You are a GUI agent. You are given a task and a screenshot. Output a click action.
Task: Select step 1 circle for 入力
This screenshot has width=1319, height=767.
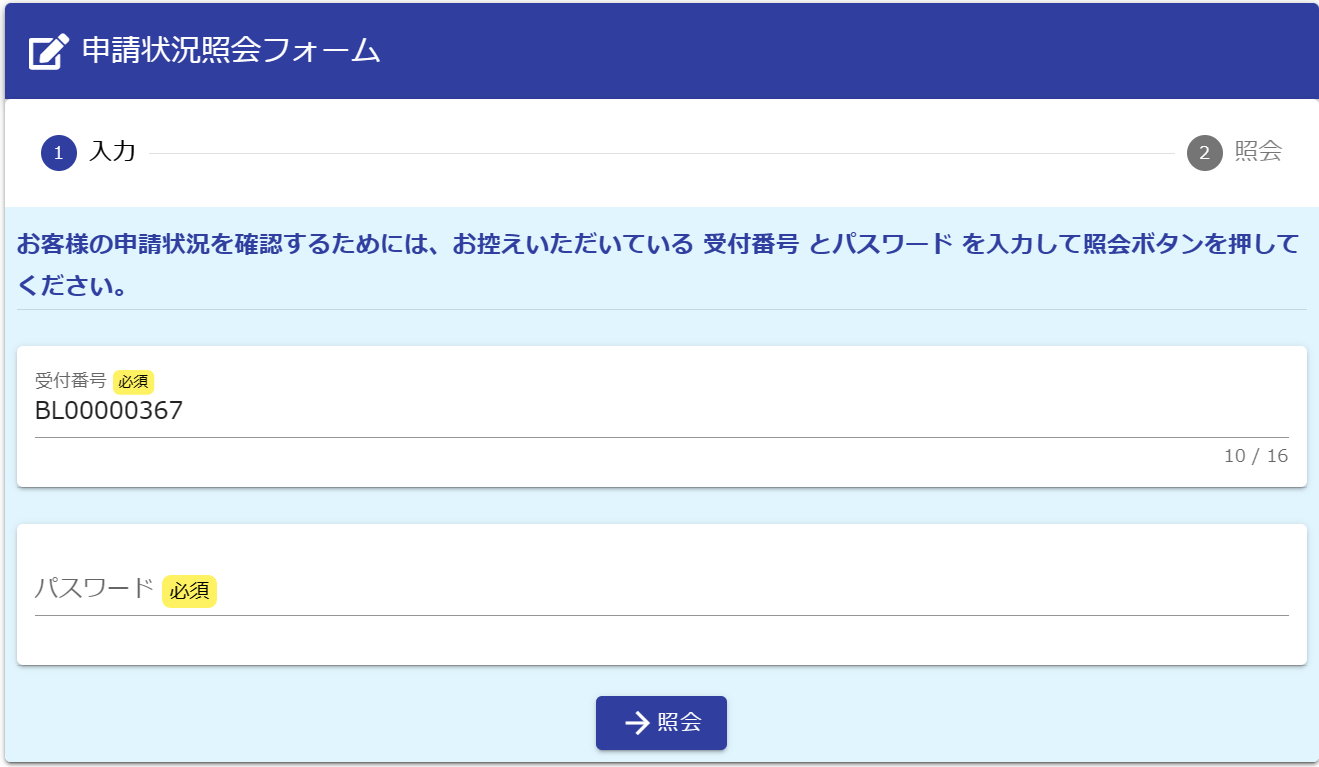tap(59, 153)
